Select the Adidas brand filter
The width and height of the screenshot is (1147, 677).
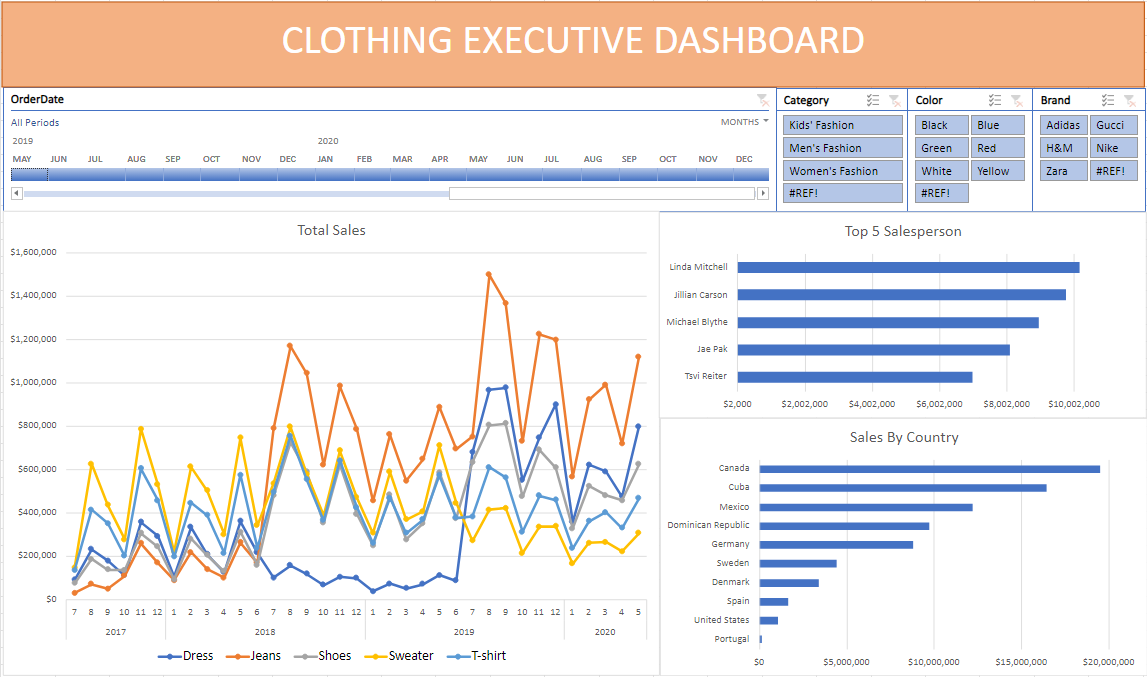[x=1064, y=125]
